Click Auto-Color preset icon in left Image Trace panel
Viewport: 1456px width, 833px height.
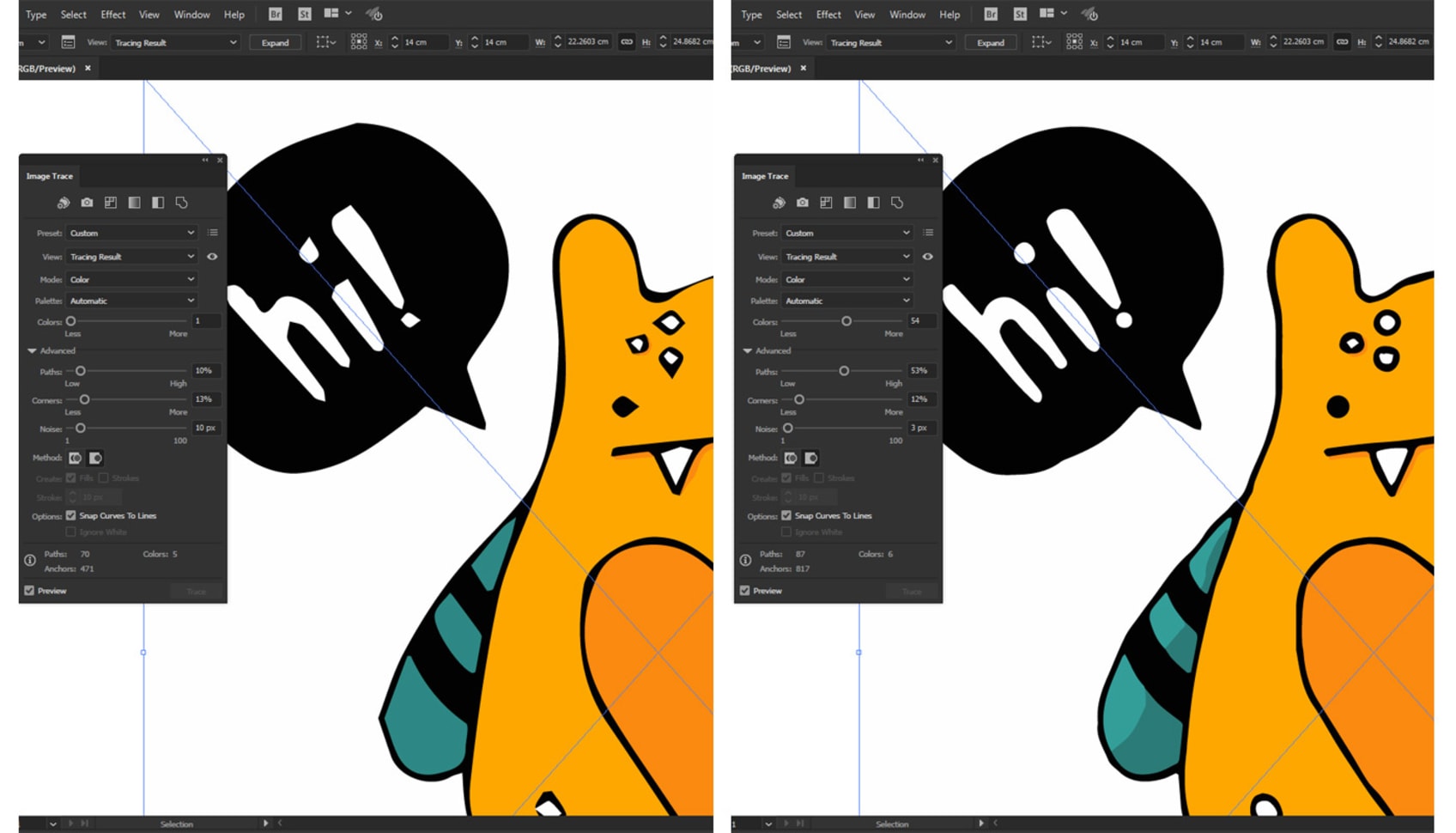pyautogui.click(x=64, y=203)
